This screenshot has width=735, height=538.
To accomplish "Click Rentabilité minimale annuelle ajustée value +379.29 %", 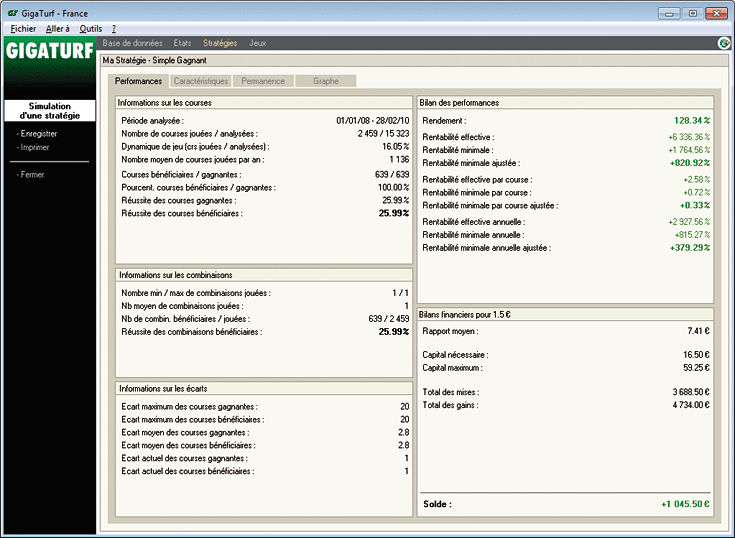I will point(690,248).
